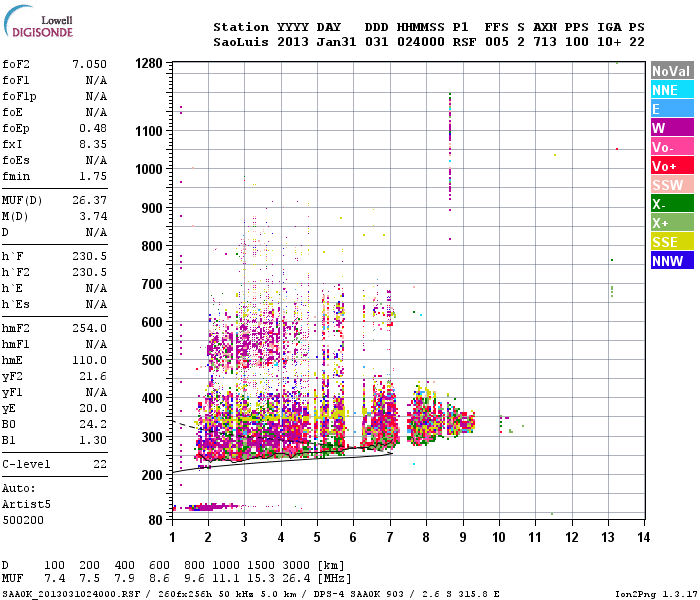Click the fxI value 8.35
Viewport: 700px width, 600px height.
tap(93, 144)
